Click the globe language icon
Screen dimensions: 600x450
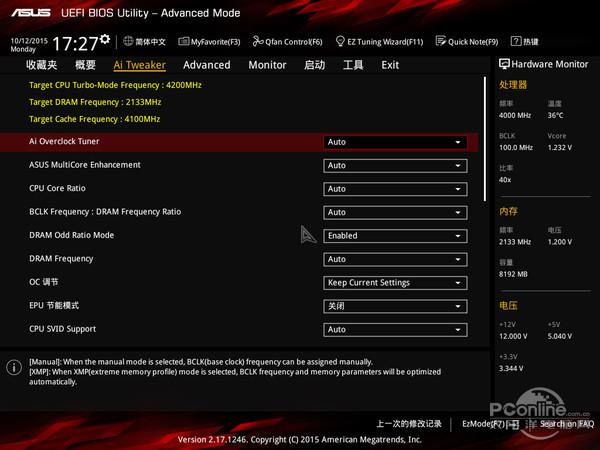pyautogui.click(x=128, y=41)
